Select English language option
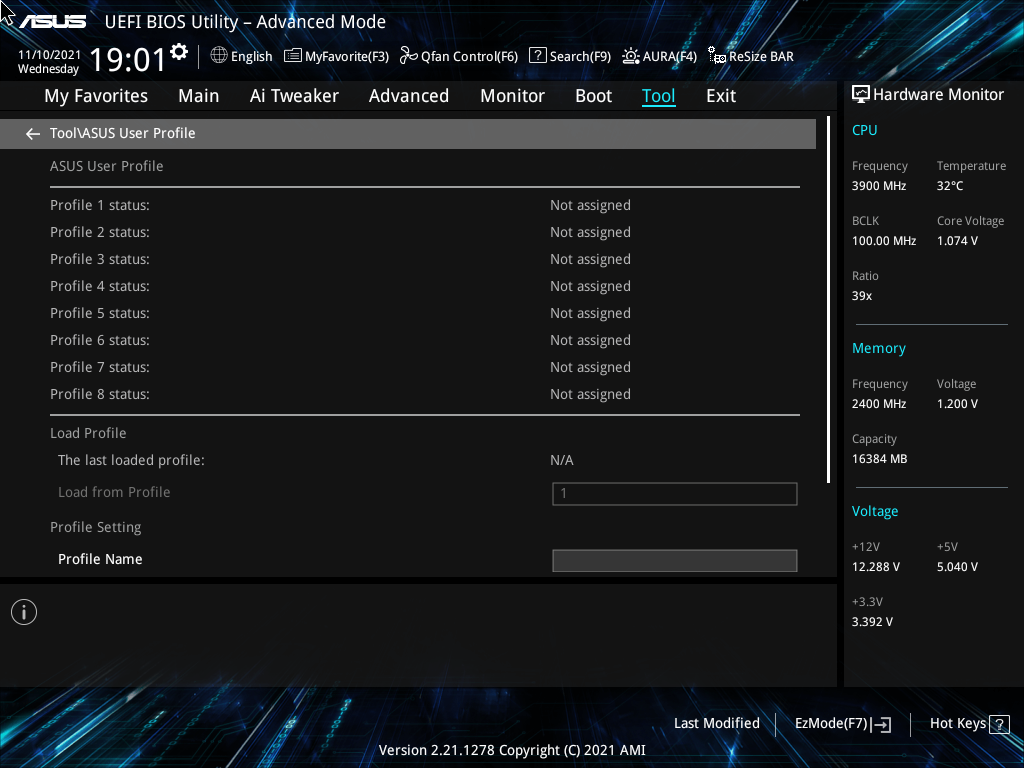 [x=251, y=57]
